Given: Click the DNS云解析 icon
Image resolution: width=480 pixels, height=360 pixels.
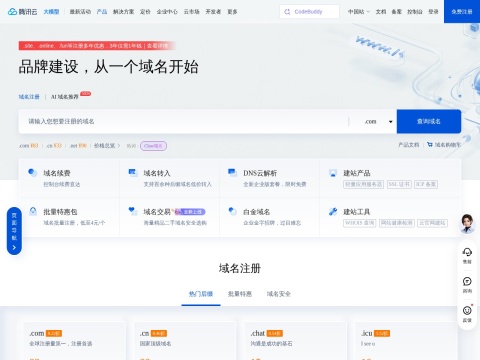Looking at the screenshot, I should (x=232, y=172).
